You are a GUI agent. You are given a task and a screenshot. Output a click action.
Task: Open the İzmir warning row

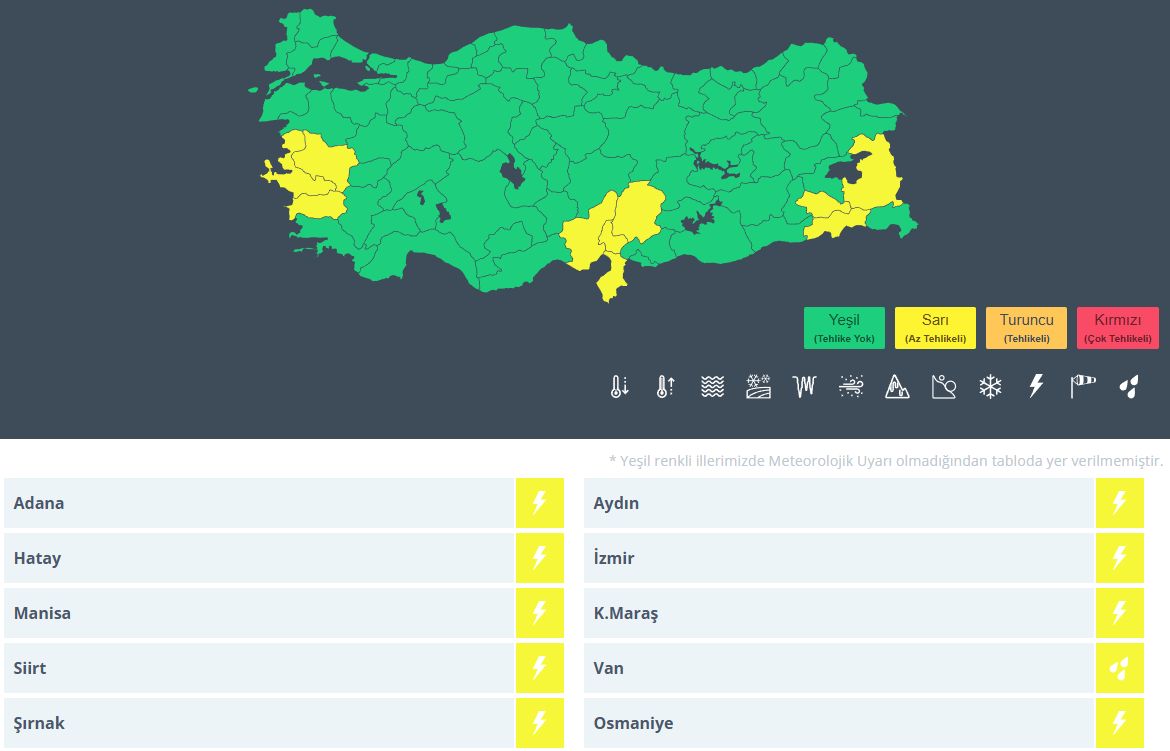838,558
